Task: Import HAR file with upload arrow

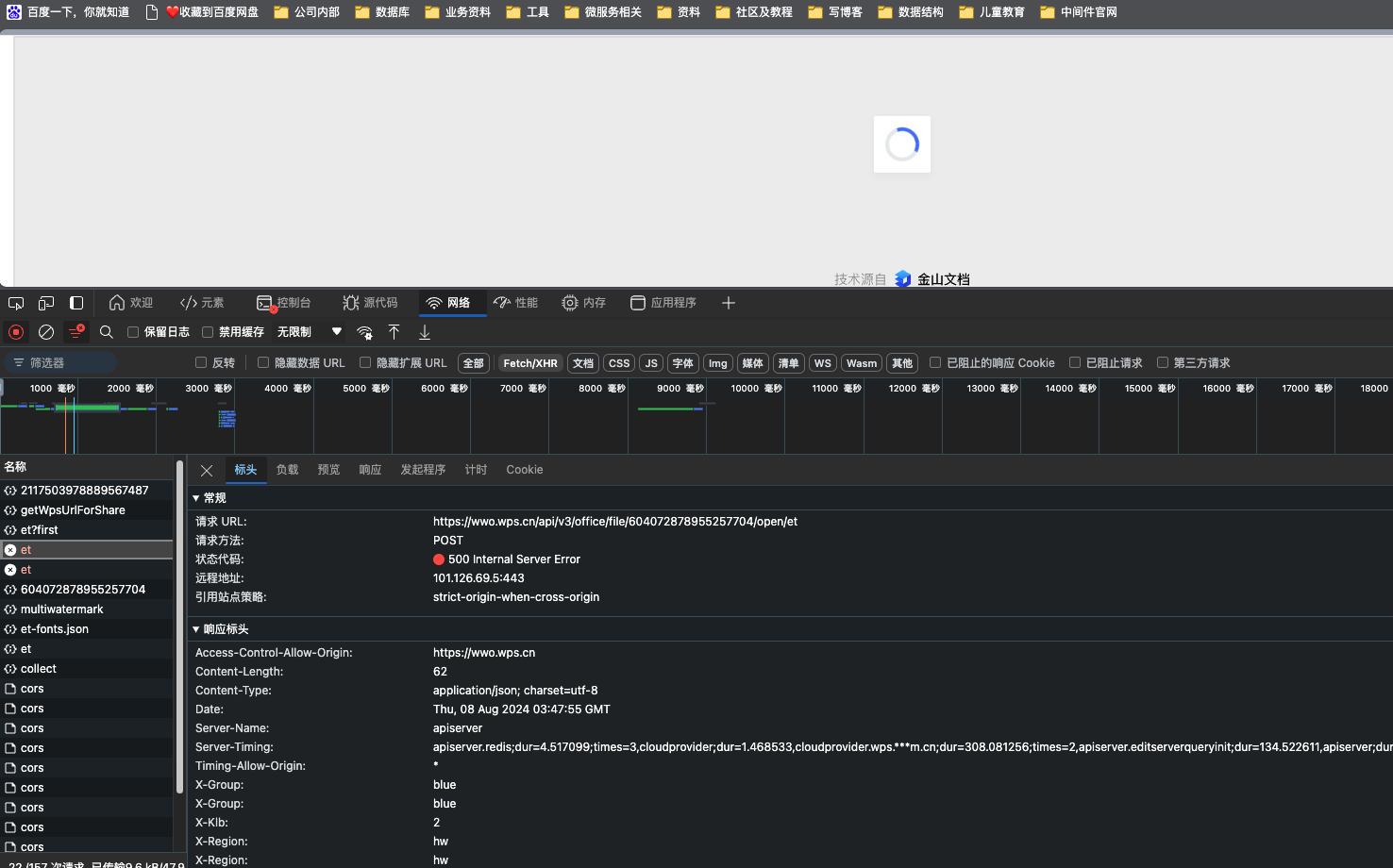Action: pos(394,332)
